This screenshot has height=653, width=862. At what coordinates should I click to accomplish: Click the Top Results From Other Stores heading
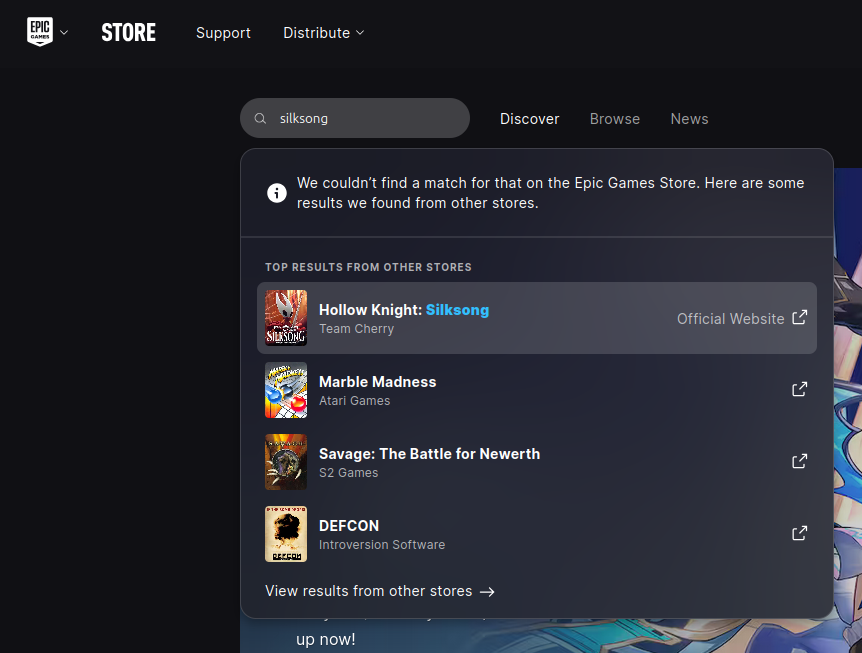click(368, 267)
